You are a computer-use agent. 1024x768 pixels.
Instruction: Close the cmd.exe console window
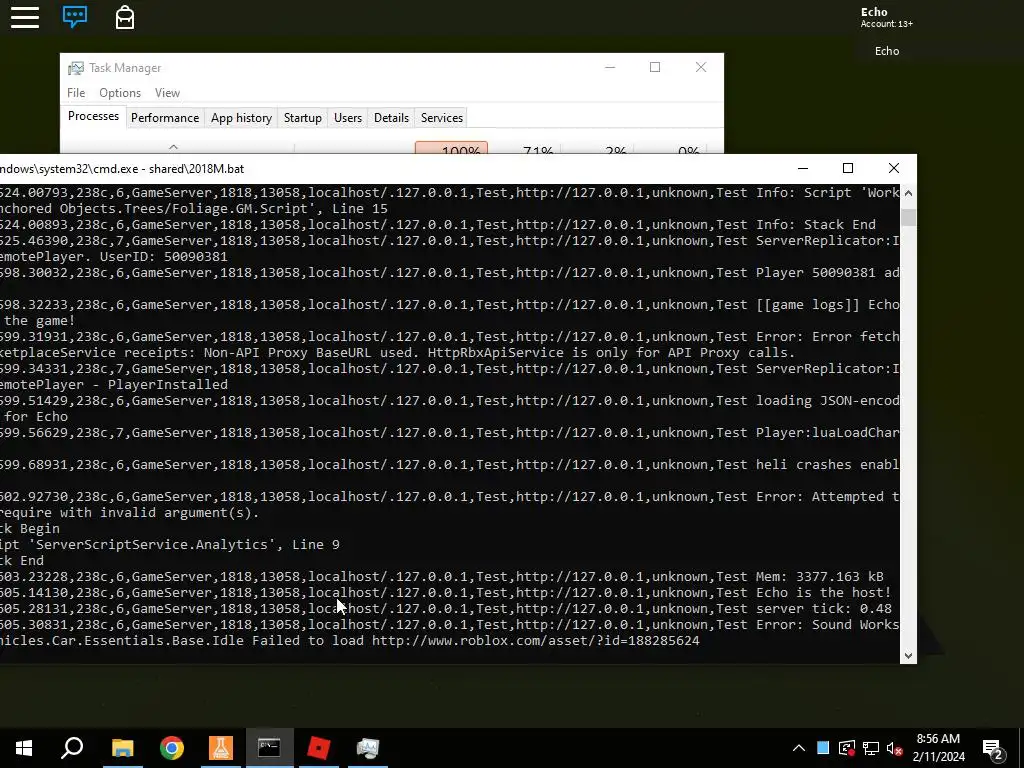coord(894,168)
